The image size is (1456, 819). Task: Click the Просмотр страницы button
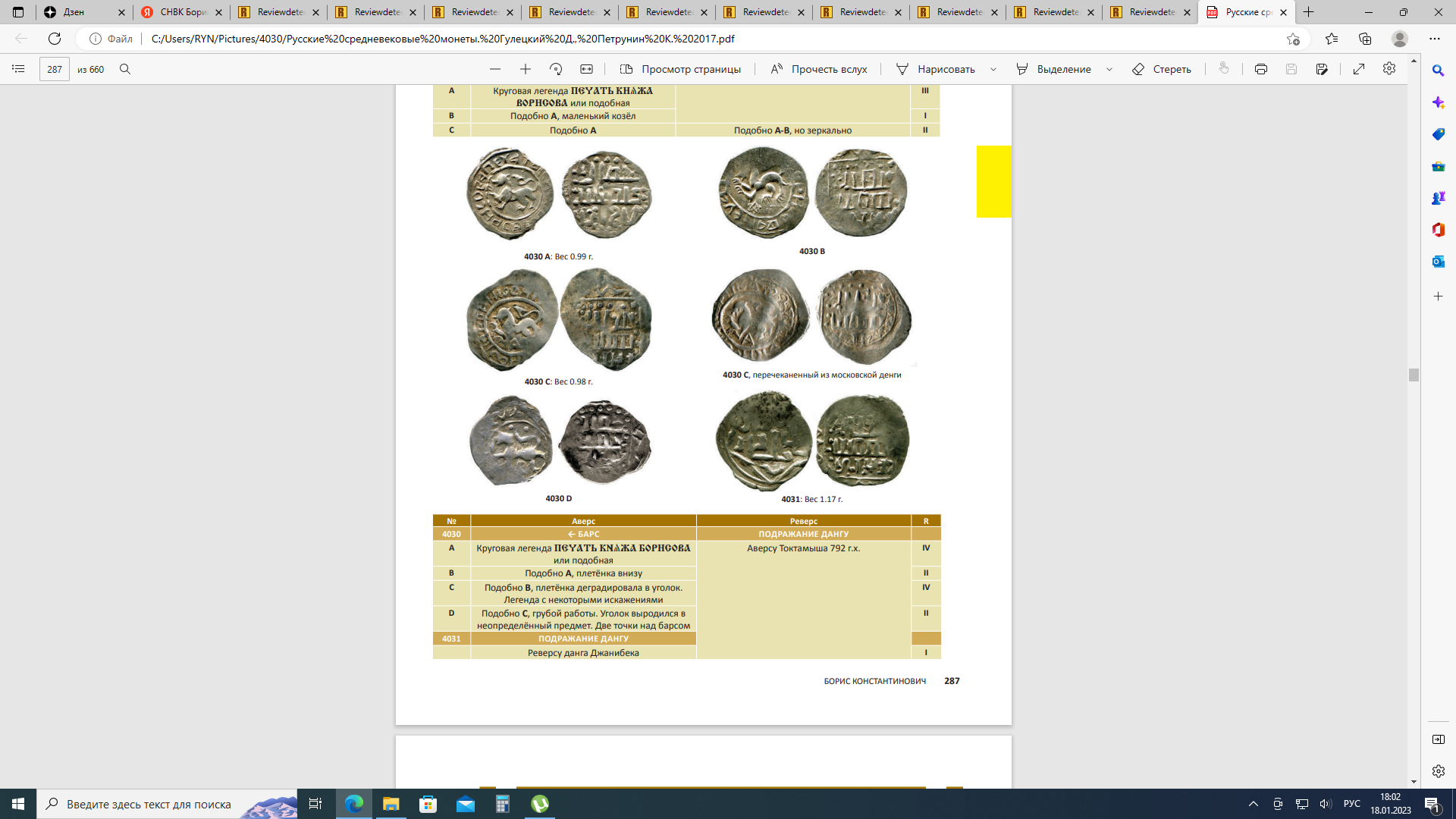click(680, 69)
